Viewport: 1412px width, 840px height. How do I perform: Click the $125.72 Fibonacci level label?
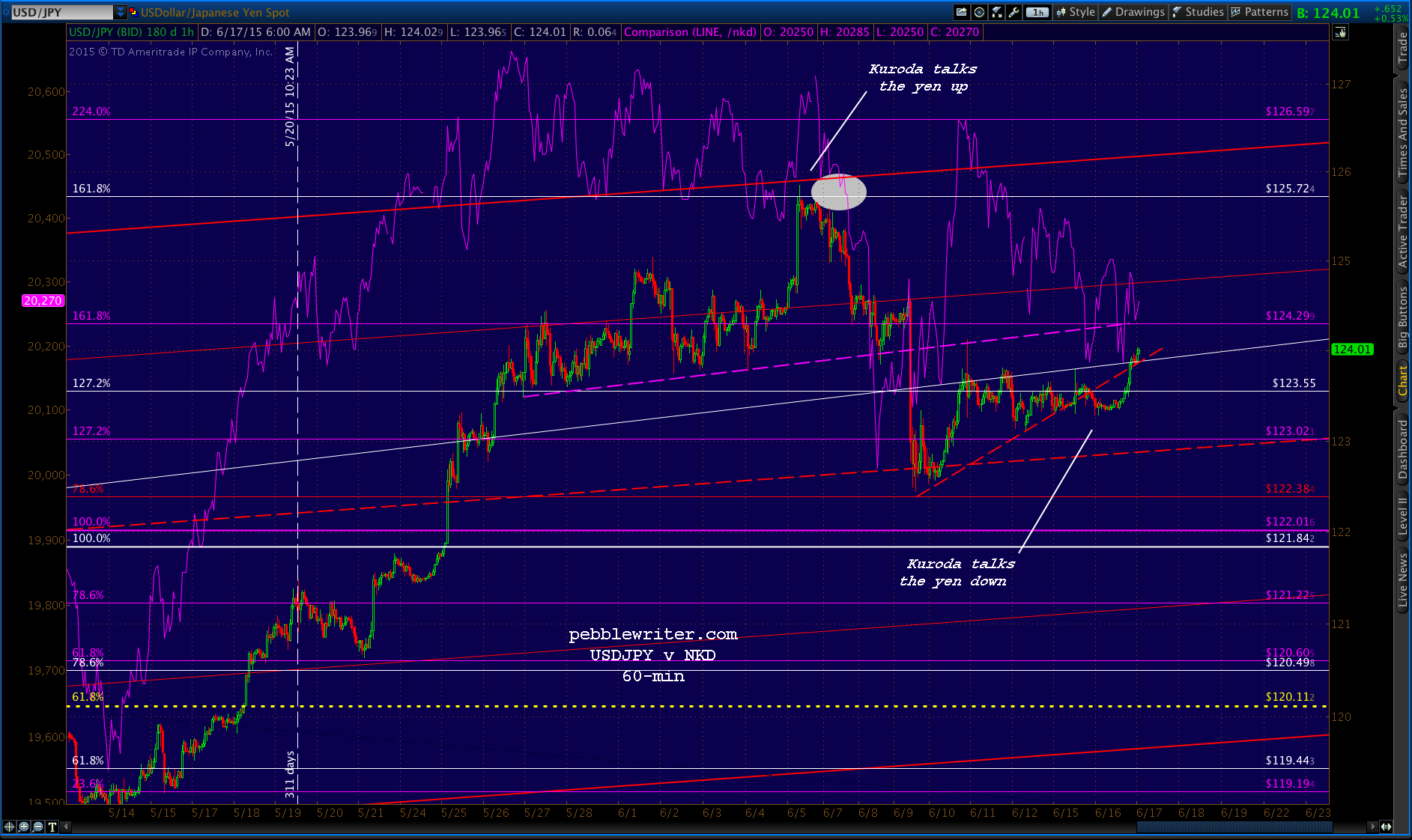1290,189
